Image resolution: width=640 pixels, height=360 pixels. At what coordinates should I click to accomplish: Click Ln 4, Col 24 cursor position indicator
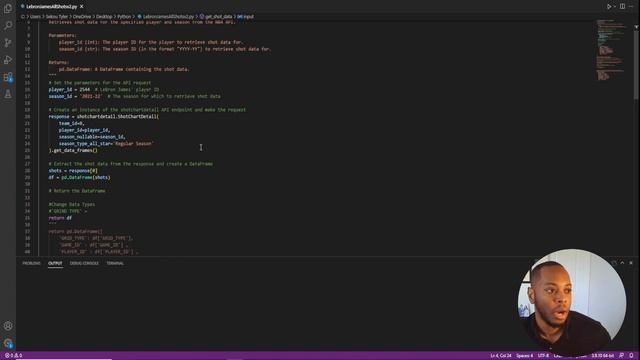click(500, 356)
